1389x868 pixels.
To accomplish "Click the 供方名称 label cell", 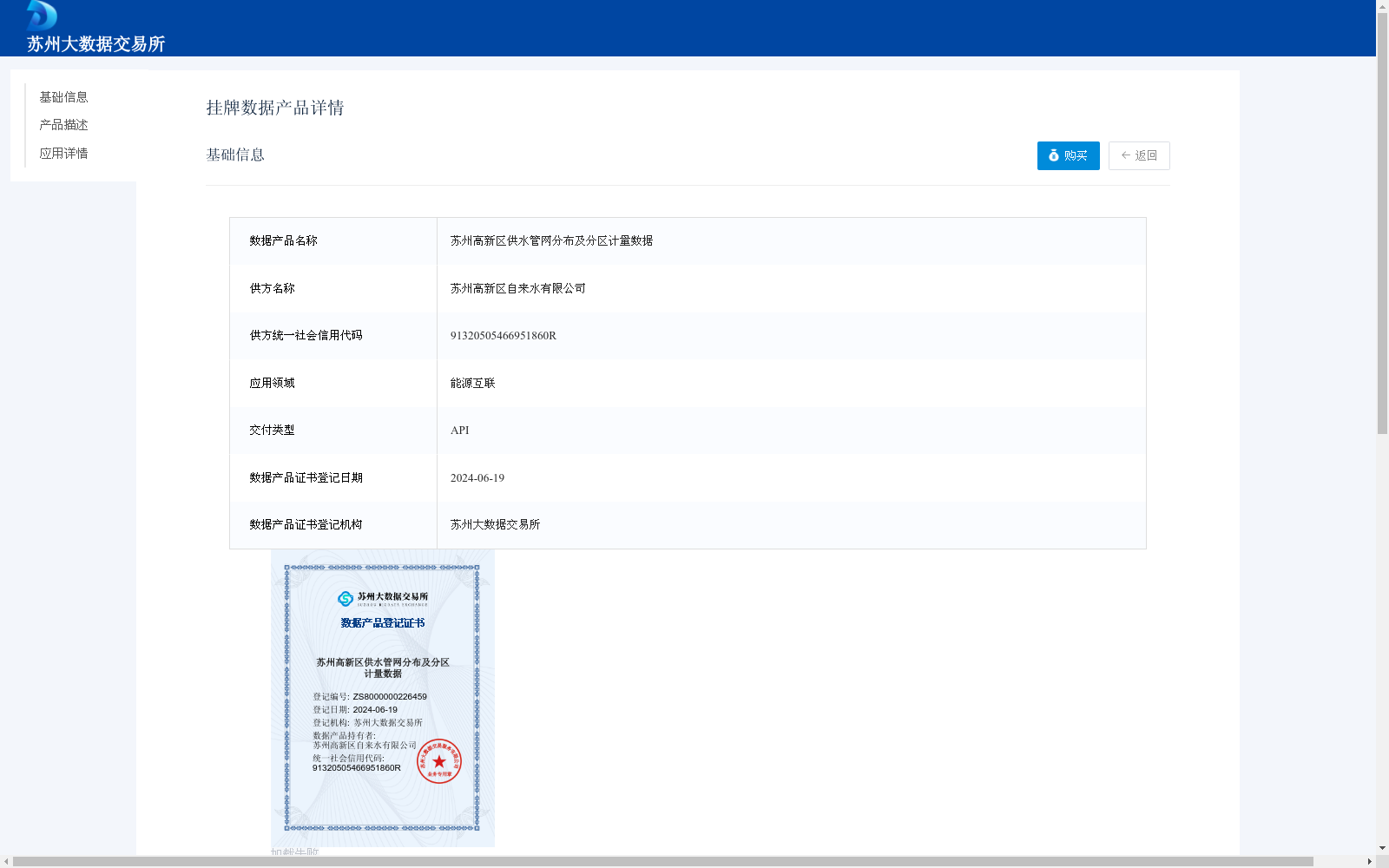I will tap(333, 288).
